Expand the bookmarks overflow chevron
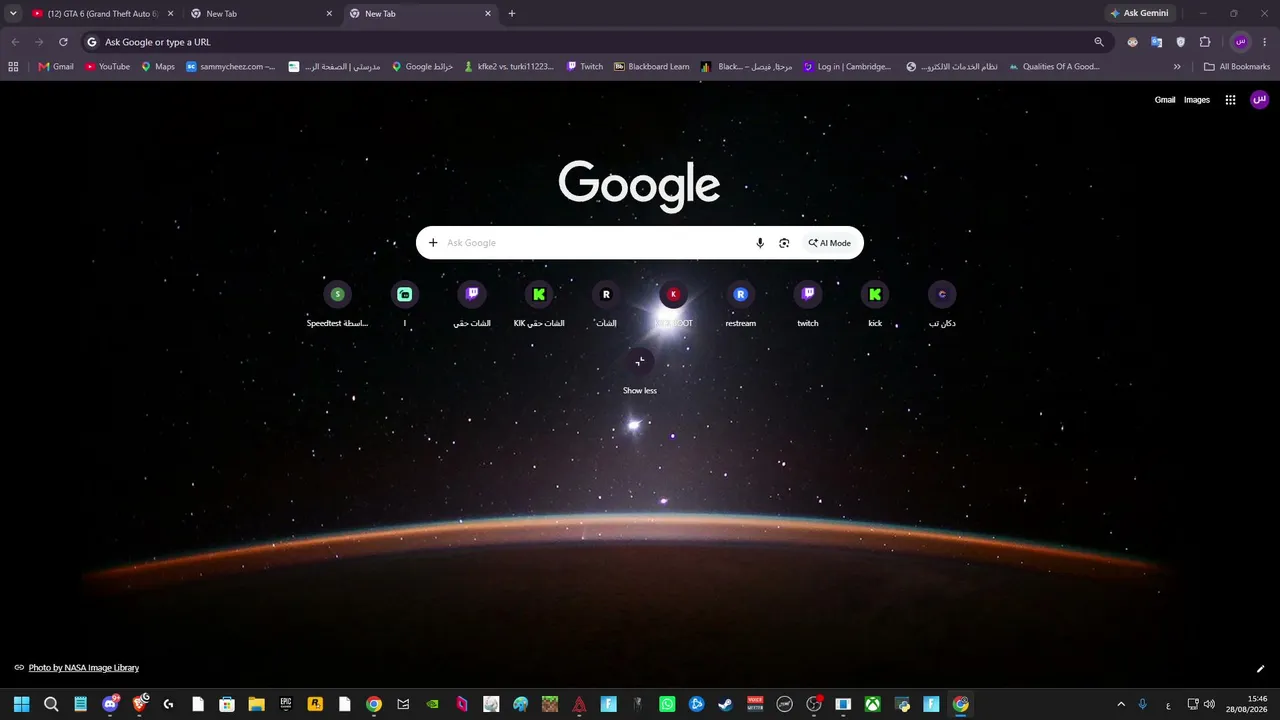This screenshot has width=1280, height=720. point(1177,67)
